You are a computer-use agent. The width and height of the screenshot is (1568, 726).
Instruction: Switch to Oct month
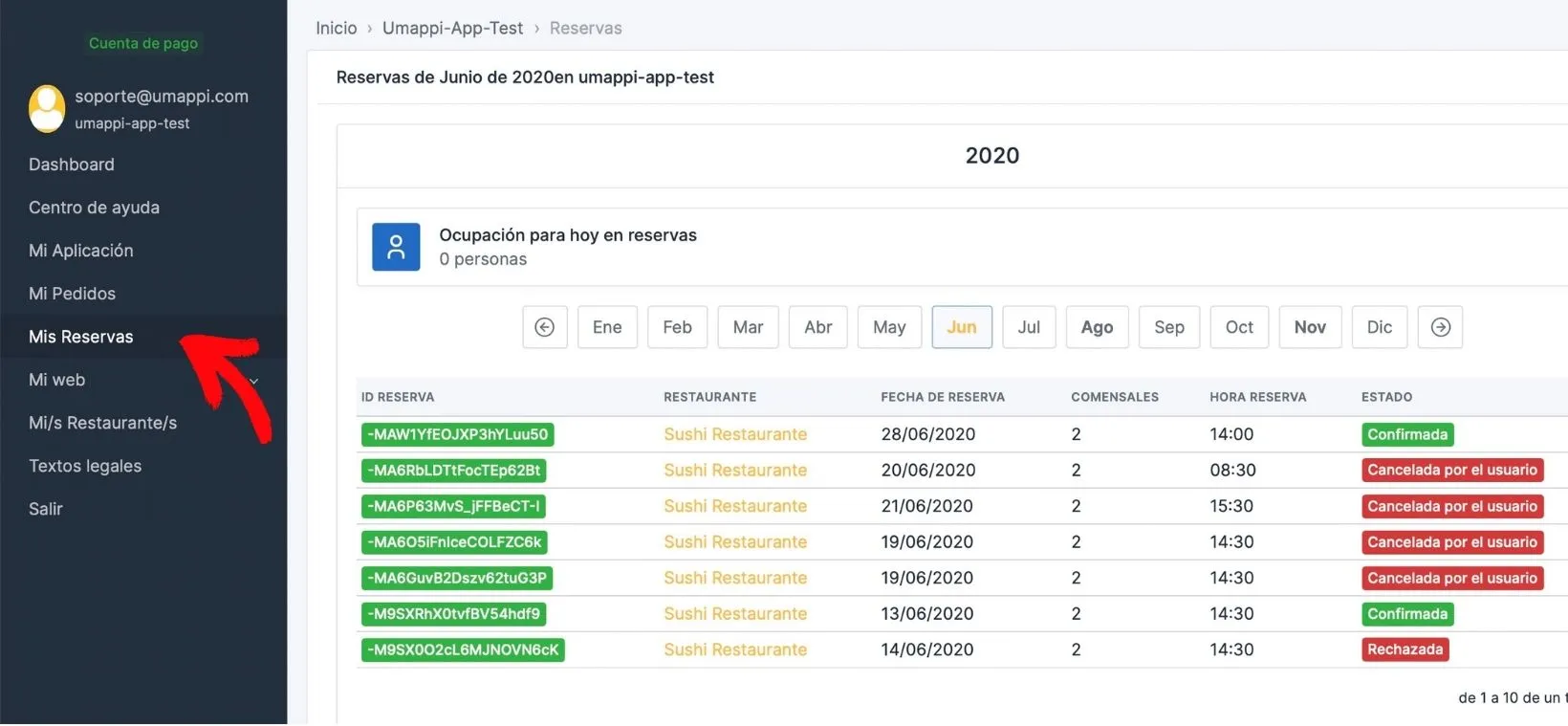tap(1239, 327)
